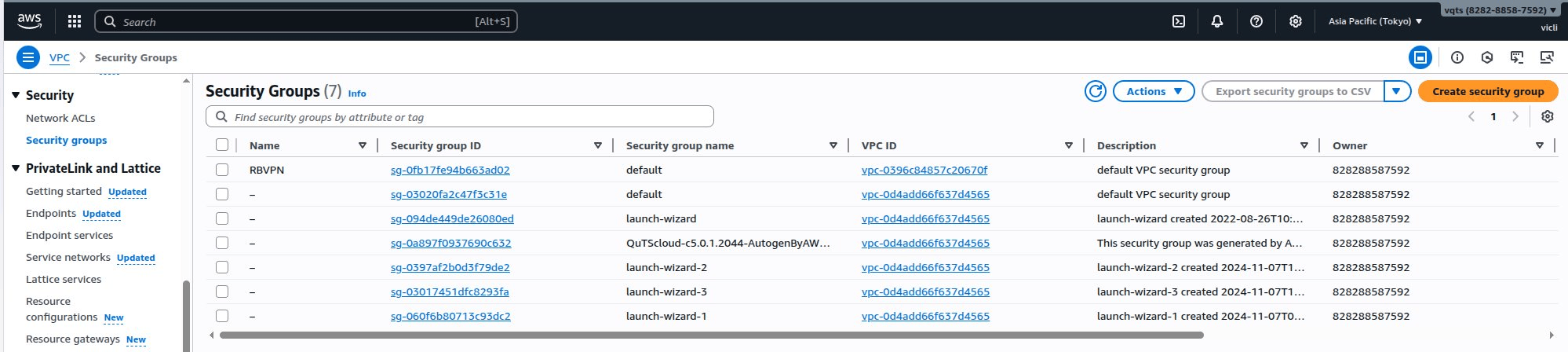Screen dimensions: 1568x352
Task: Check the launch-wizard-2 row checkbox
Action: (222, 267)
